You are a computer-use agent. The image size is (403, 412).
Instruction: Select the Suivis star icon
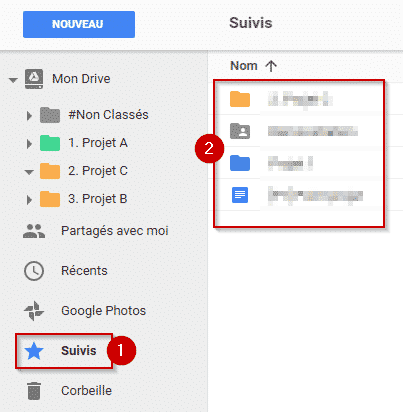(x=34, y=351)
